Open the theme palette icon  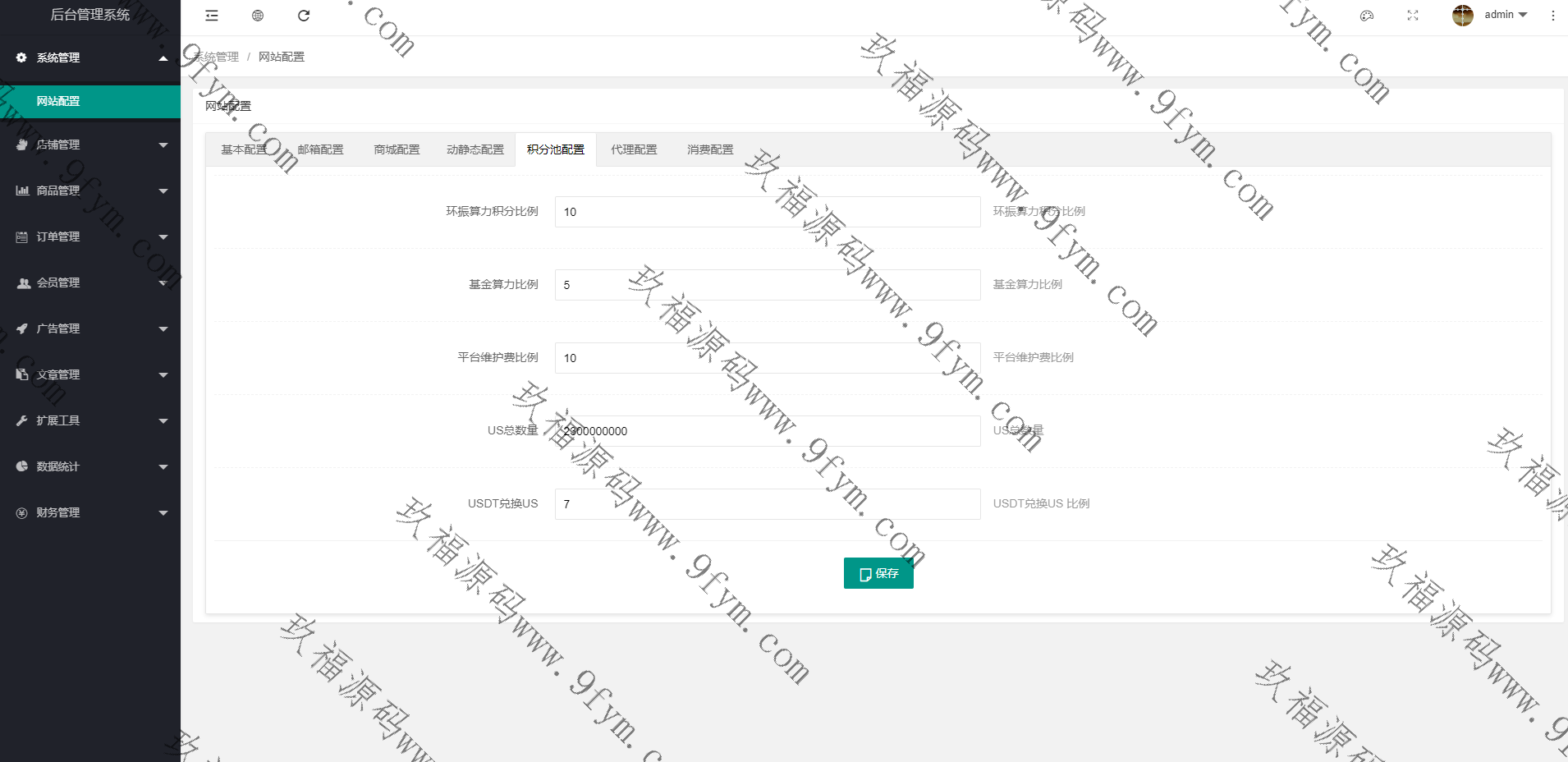click(x=1367, y=16)
